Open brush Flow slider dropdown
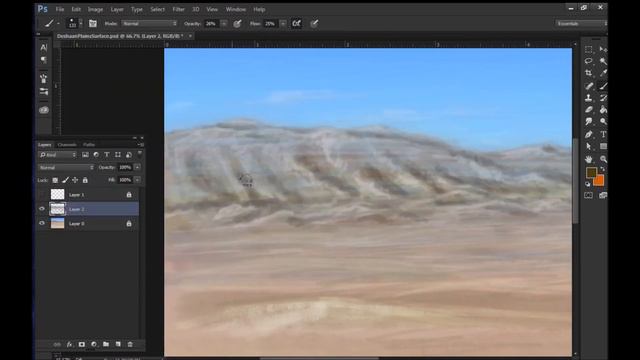 [283, 24]
